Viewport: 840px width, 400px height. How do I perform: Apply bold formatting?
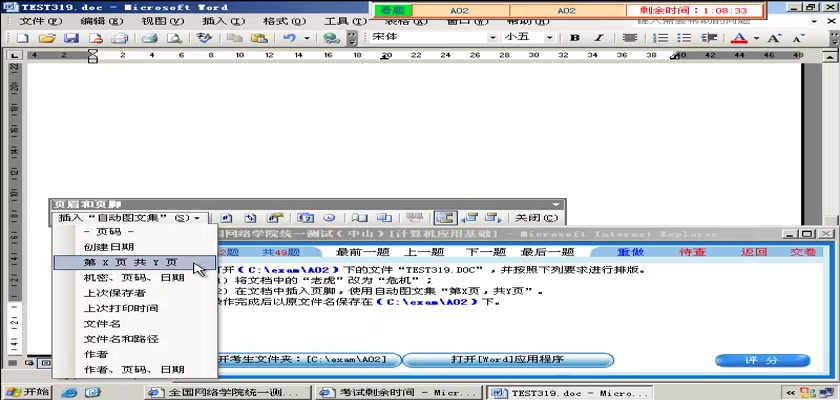coord(575,38)
